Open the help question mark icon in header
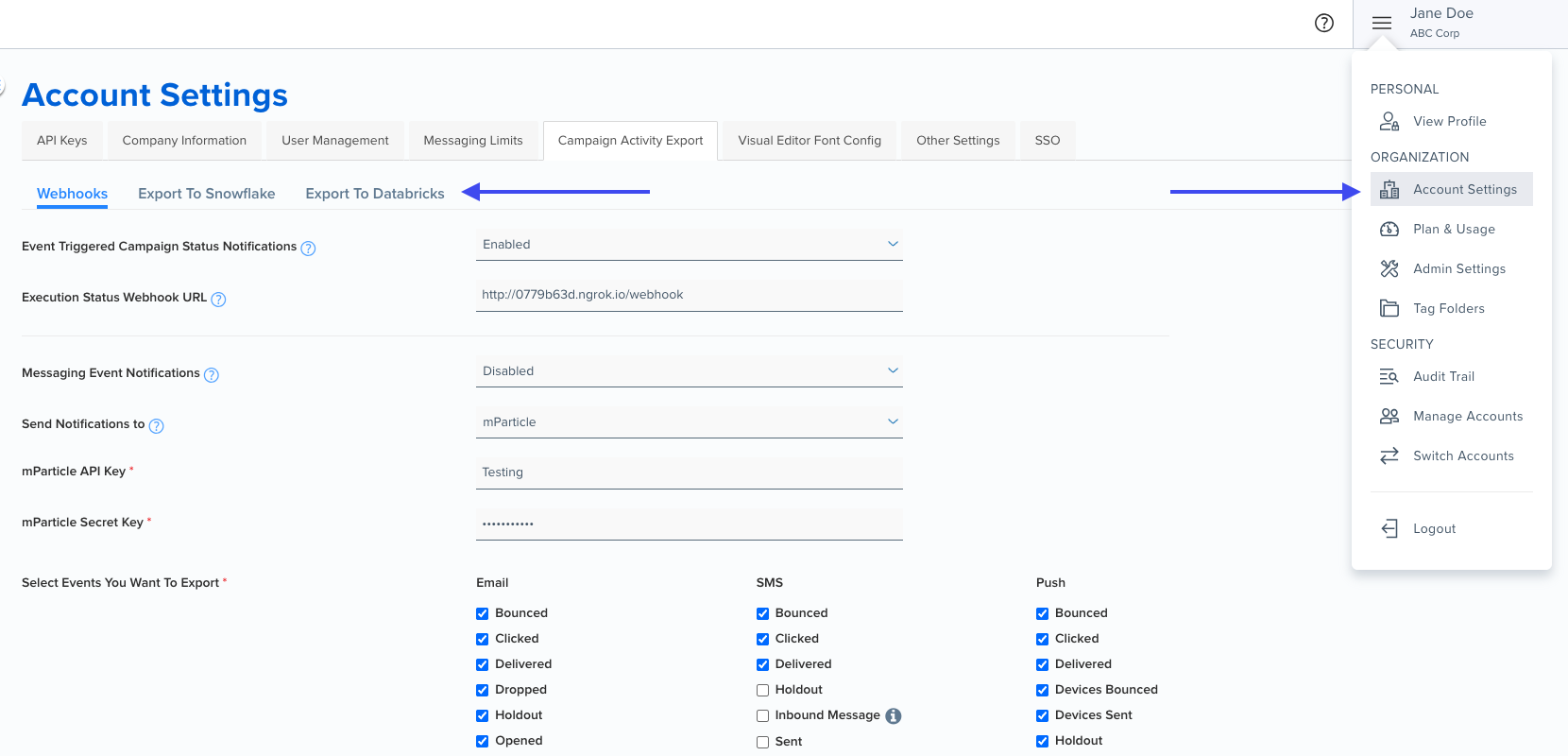This screenshot has height=756, width=1568. [1324, 23]
